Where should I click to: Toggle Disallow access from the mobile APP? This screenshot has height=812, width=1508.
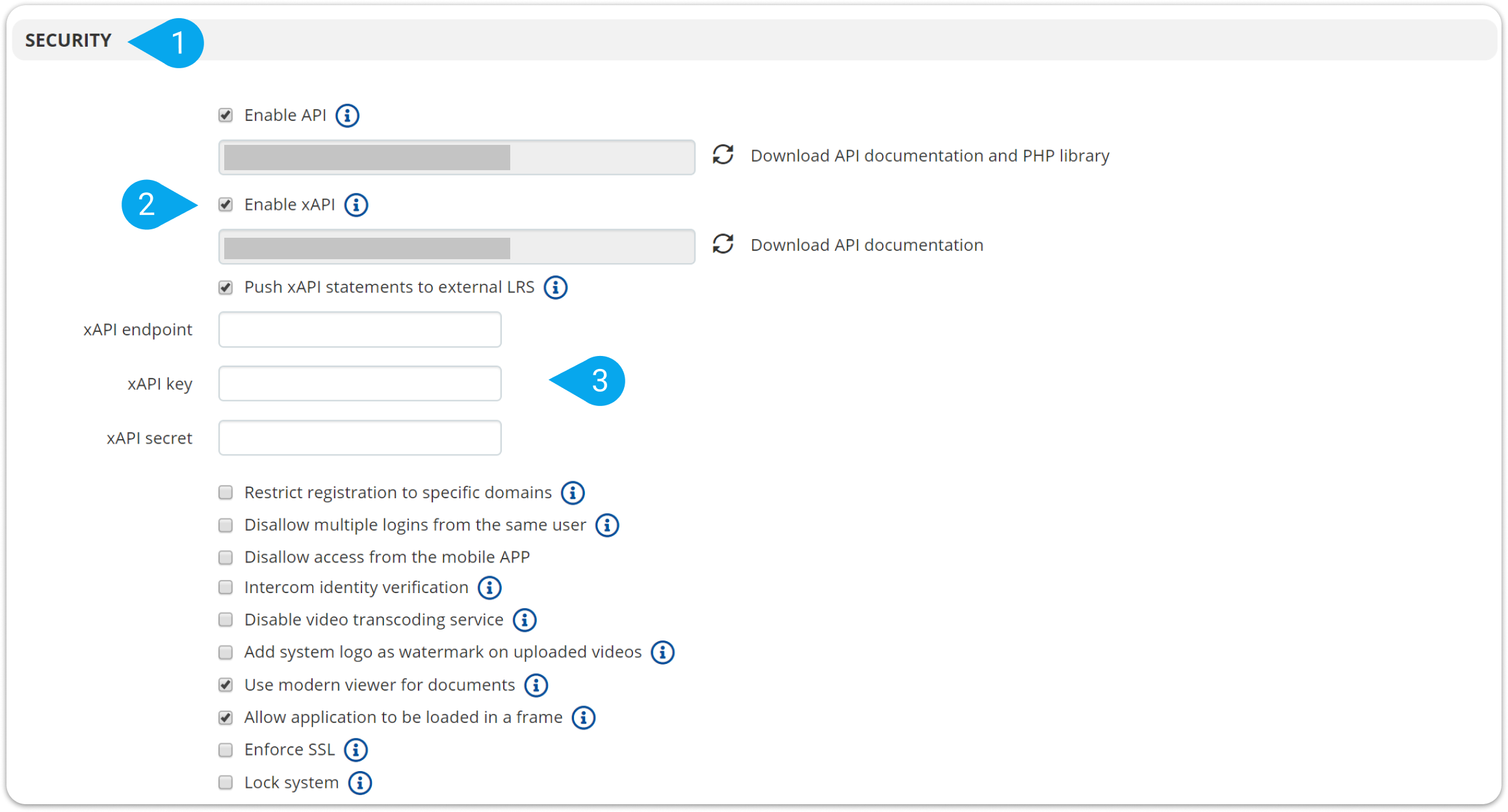[x=226, y=557]
